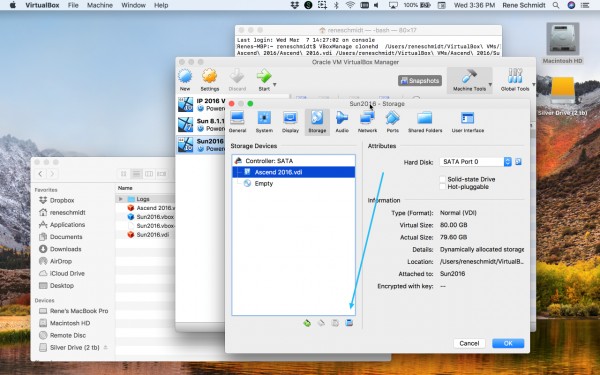
Task: Select the Sun 8.1.1 virtual machine
Action: pyautogui.click(x=201, y=124)
